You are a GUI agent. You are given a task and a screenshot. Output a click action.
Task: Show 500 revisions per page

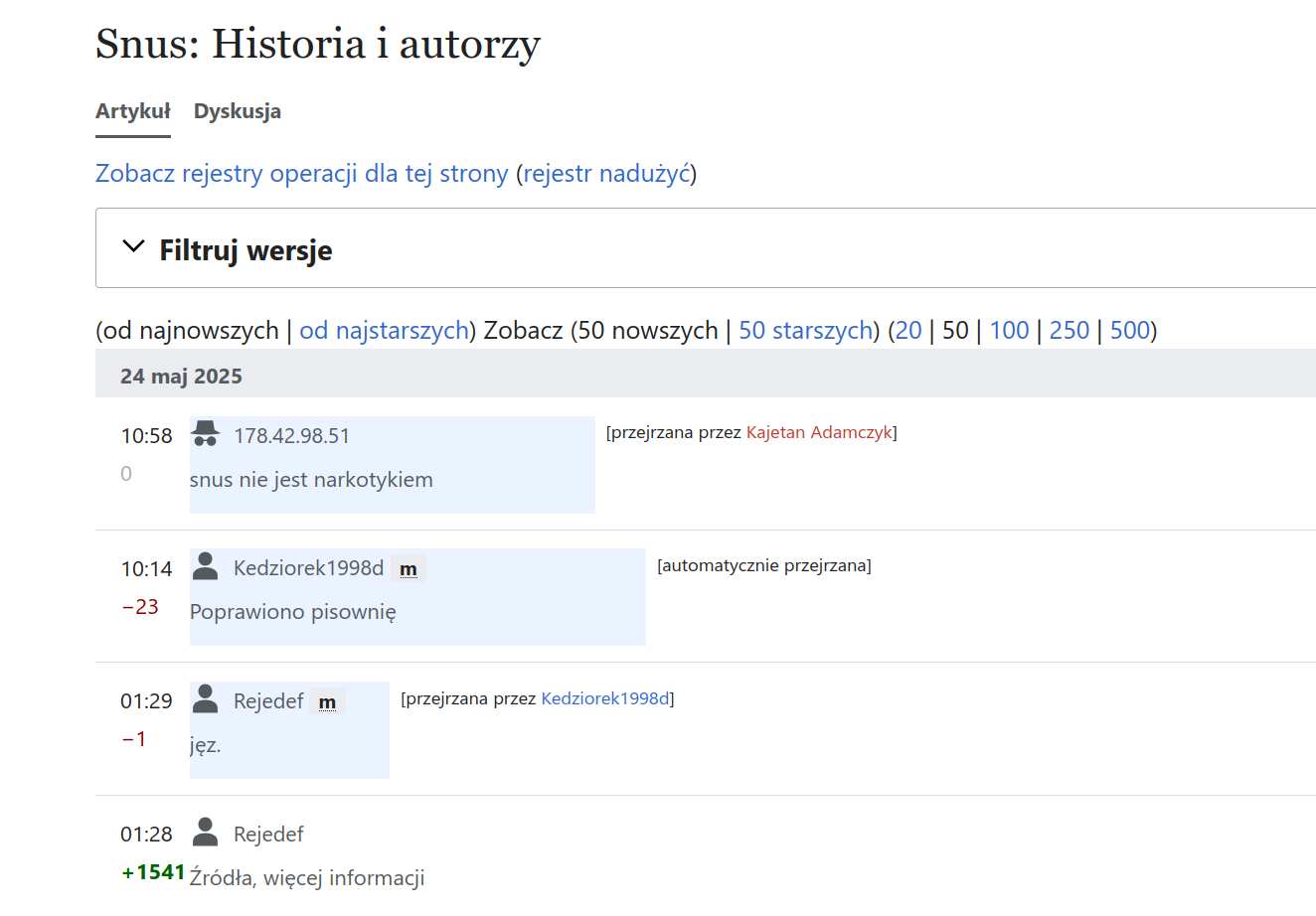click(1130, 330)
